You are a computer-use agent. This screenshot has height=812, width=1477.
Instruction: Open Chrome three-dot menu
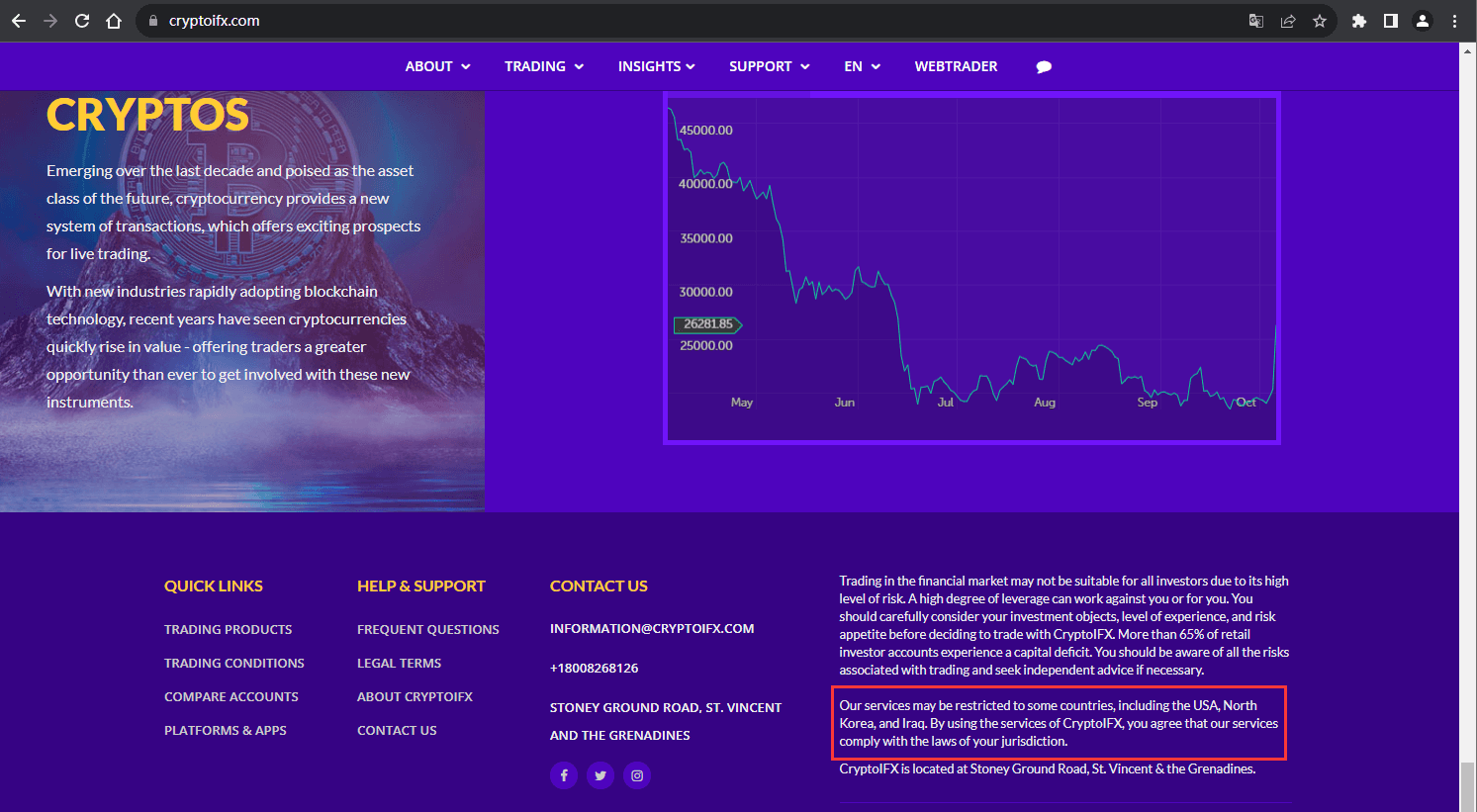1454,21
